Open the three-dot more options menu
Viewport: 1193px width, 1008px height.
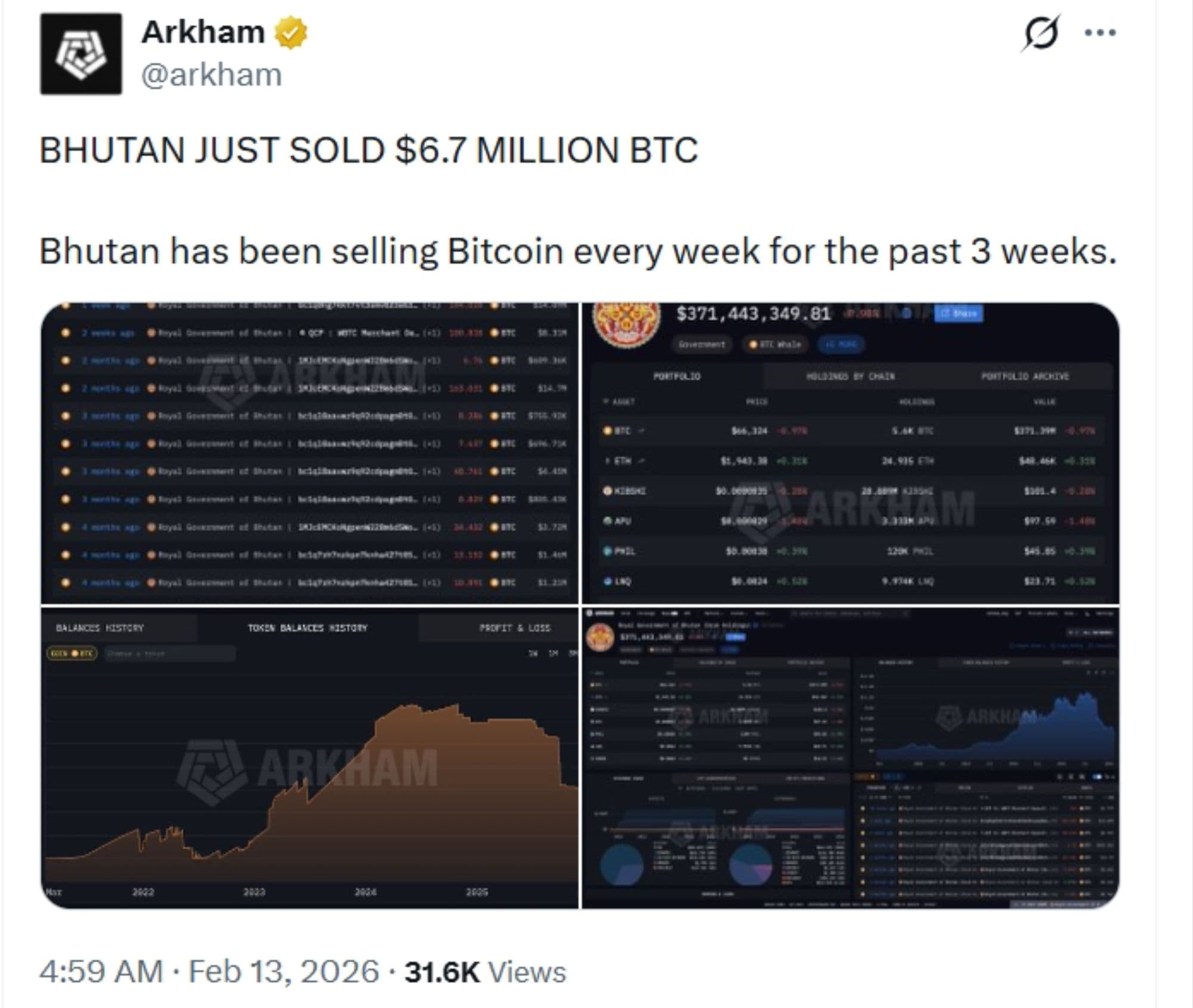[x=1100, y=33]
